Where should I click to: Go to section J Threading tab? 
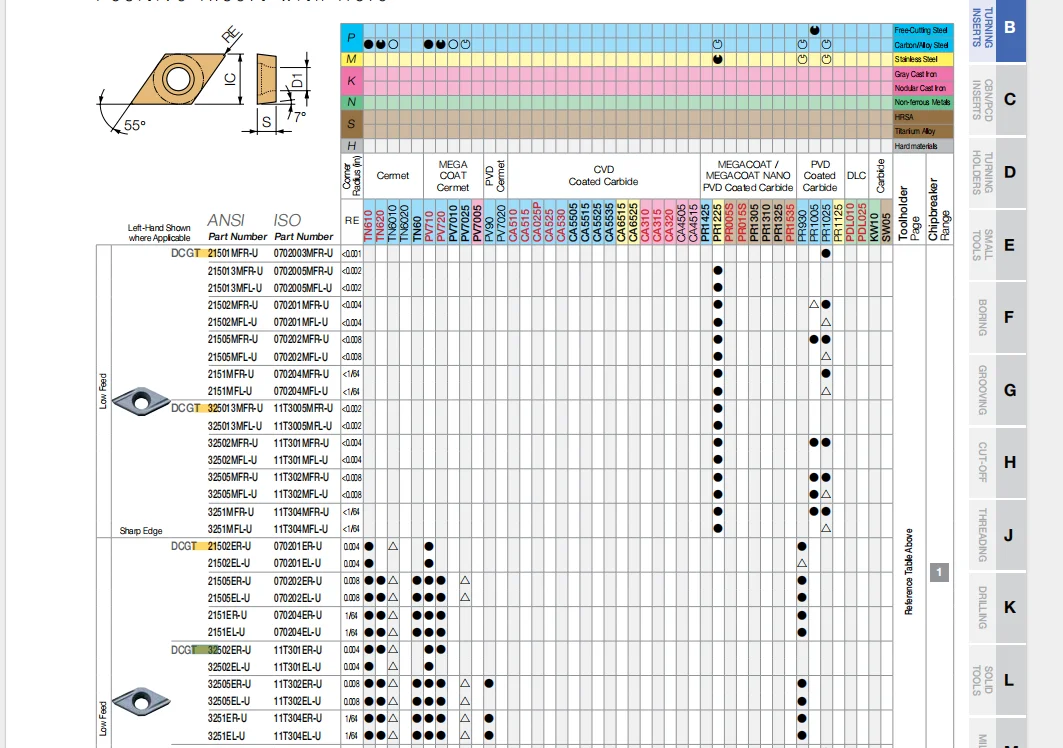point(997,535)
